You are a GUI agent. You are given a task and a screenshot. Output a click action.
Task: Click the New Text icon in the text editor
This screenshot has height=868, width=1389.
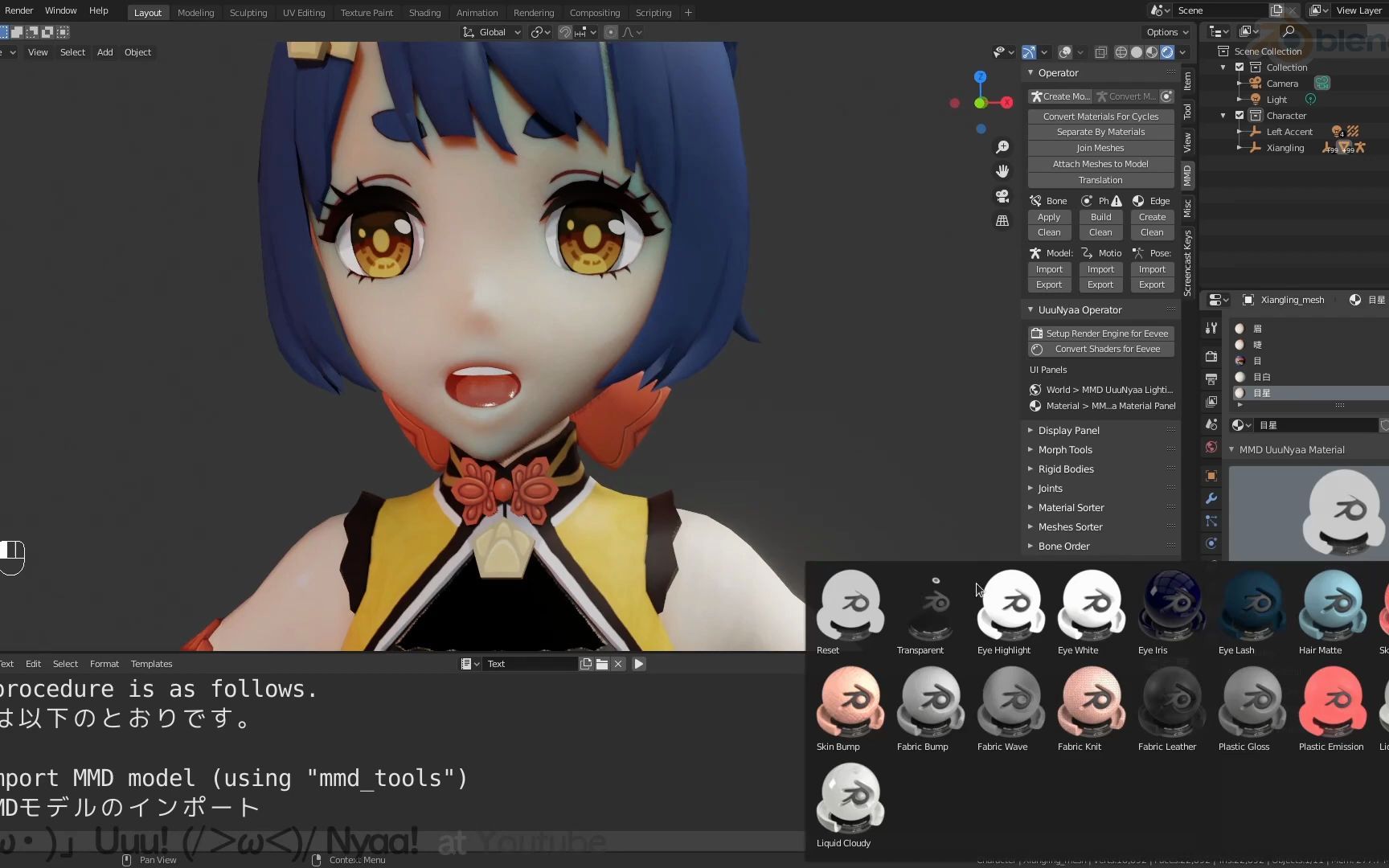pos(585,664)
